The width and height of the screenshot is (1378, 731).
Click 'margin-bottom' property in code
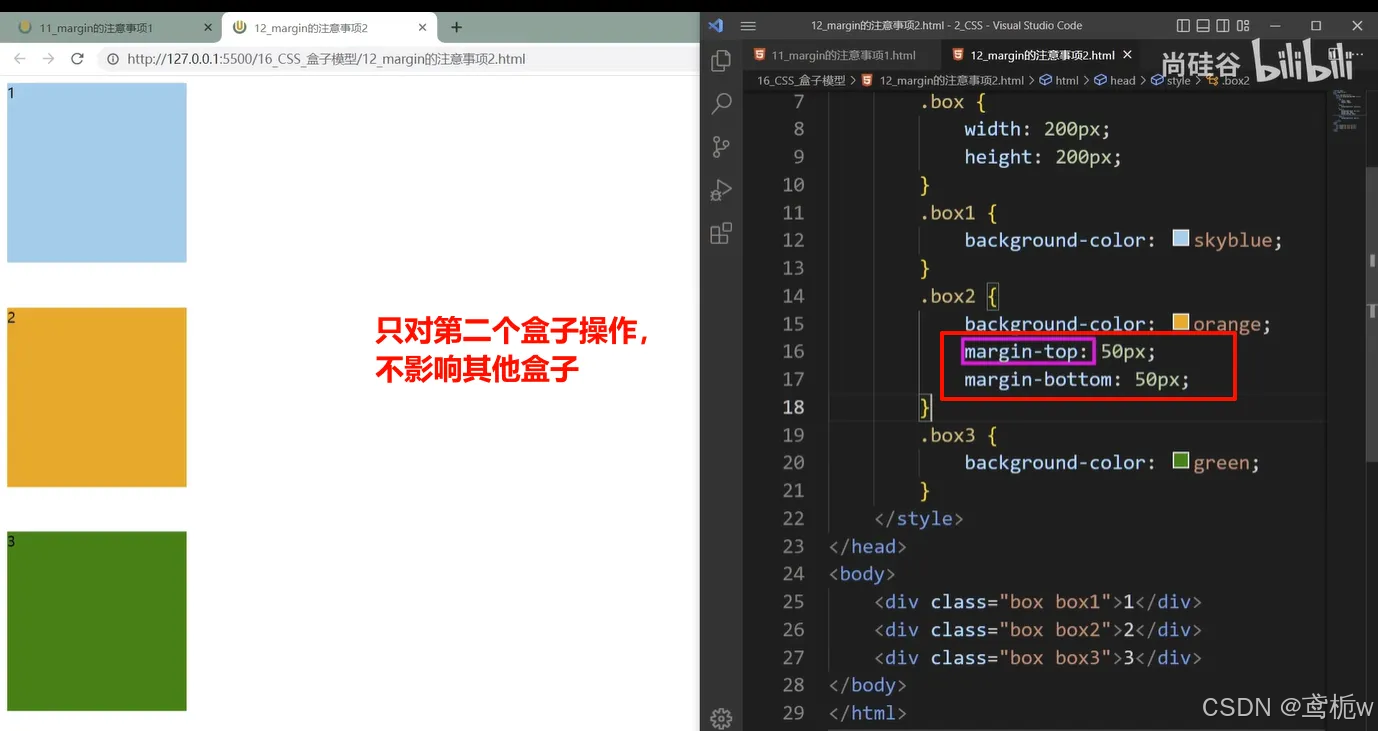click(x=1038, y=380)
